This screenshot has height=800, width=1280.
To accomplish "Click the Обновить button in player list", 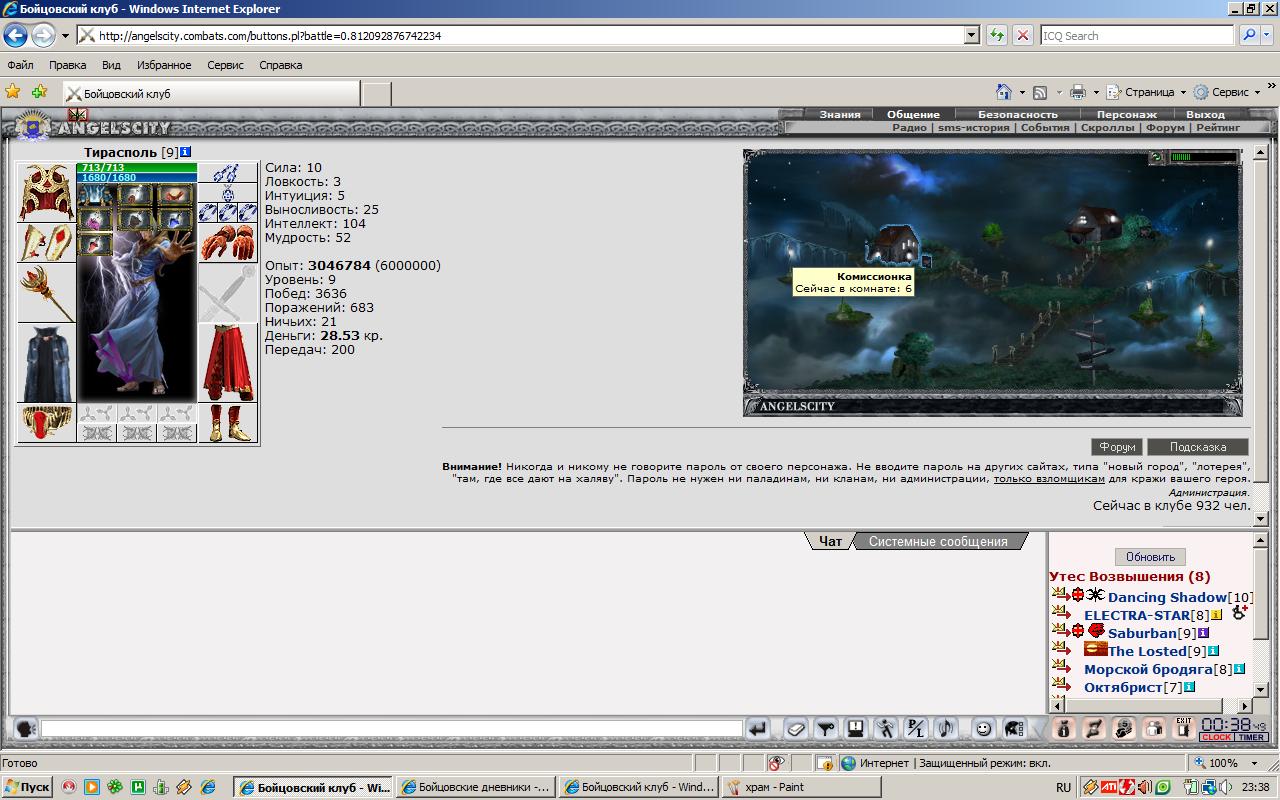I will coord(1150,557).
